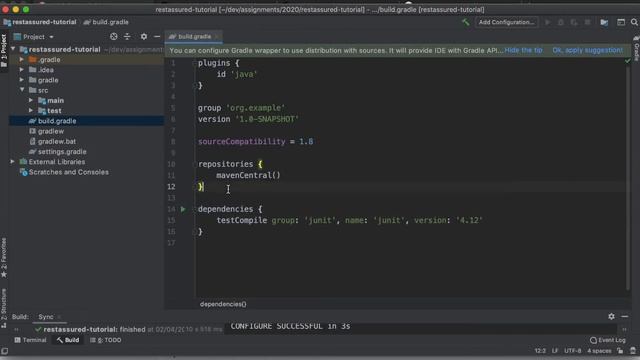Expand the gradle folder
Image resolution: width=640 pixels, height=360 pixels.
(x=22, y=80)
